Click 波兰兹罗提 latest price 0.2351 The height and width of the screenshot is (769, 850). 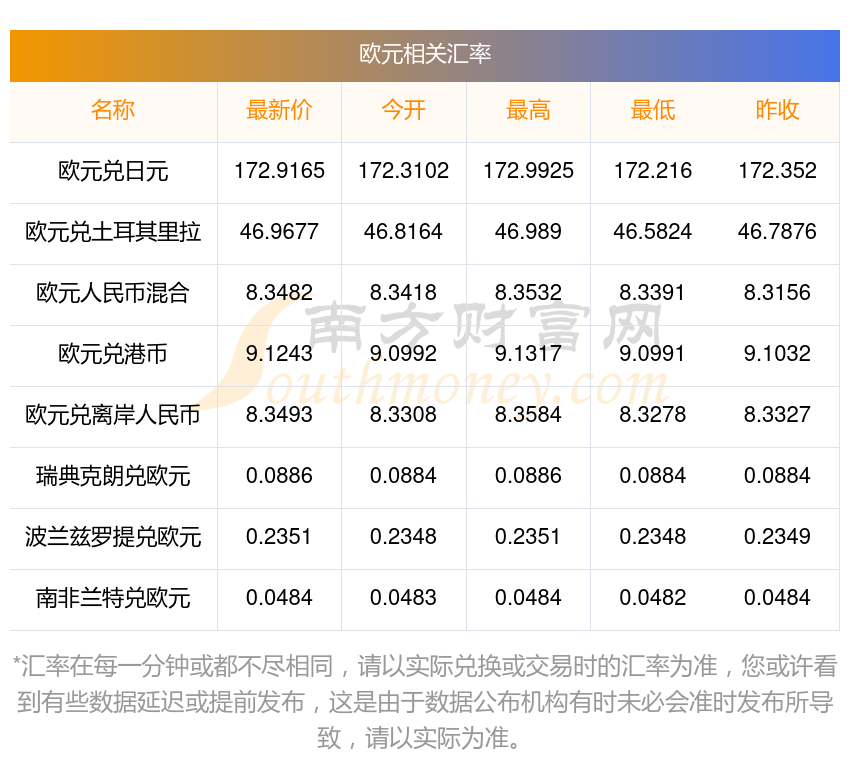[x=279, y=537]
